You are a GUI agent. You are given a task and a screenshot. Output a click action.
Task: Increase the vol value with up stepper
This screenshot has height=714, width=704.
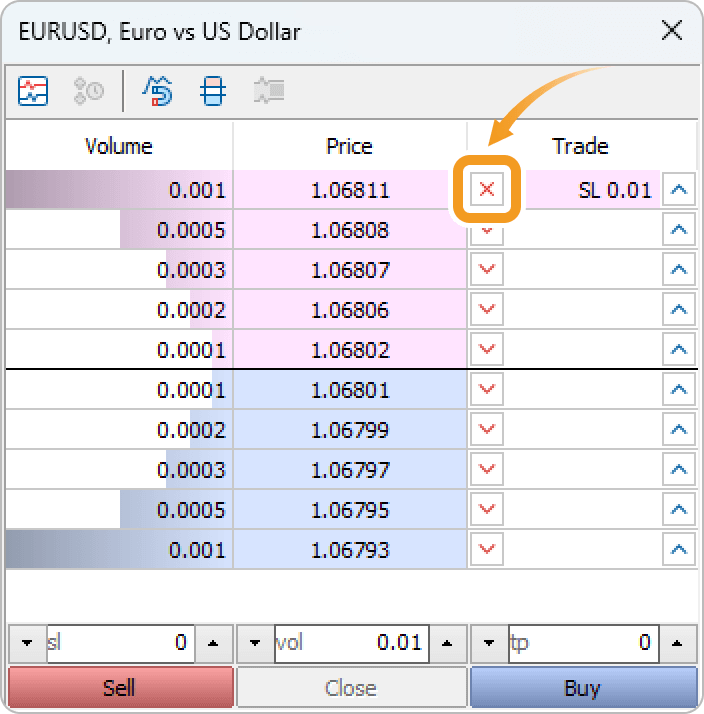pos(448,643)
